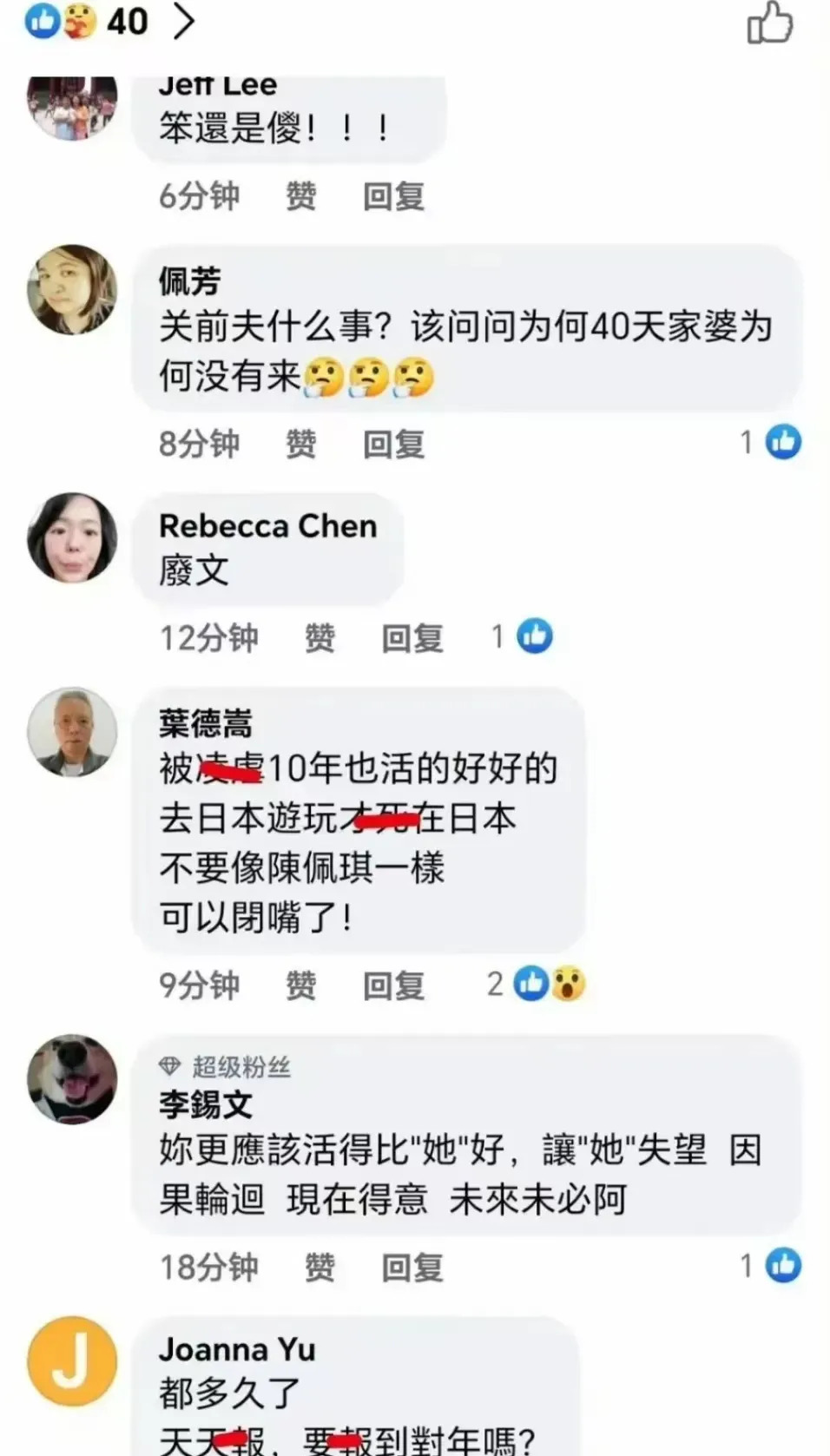Open the like count icon on 李錫文's comment

coord(783,1266)
